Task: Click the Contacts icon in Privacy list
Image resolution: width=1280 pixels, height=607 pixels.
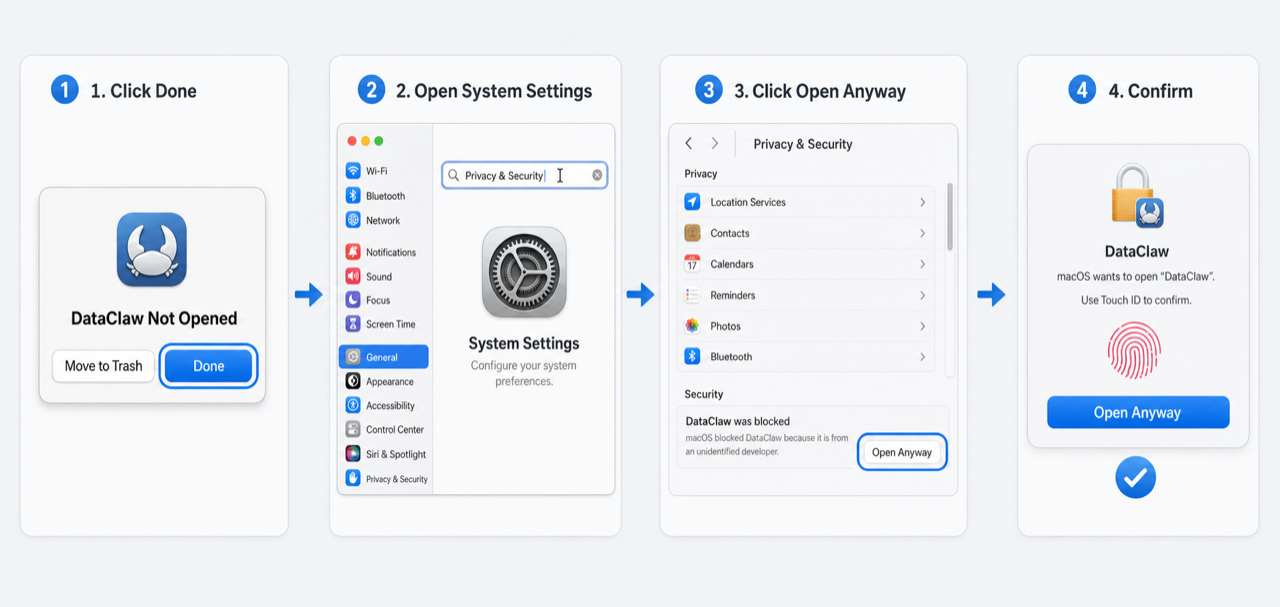Action: click(x=692, y=233)
